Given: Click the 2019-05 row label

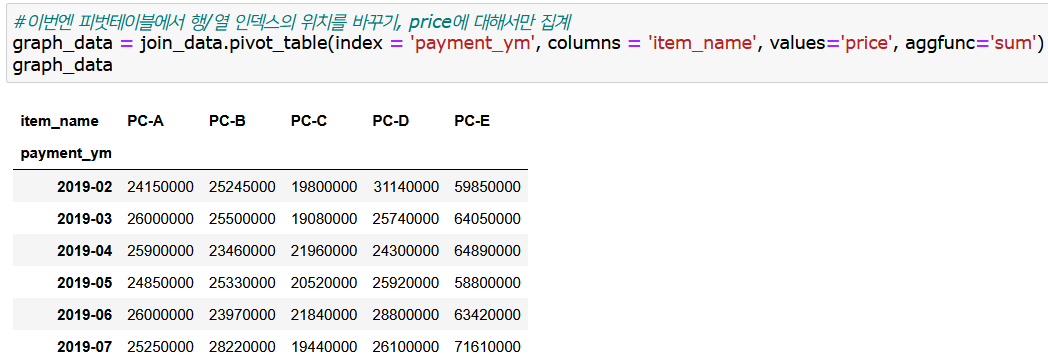Looking at the screenshot, I should click(85, 283).
